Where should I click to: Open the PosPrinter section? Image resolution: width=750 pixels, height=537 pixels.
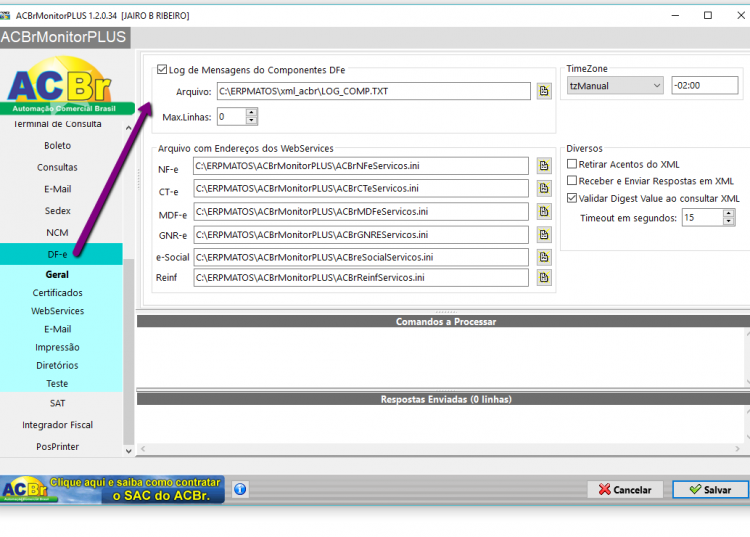(x=57, y=447)
